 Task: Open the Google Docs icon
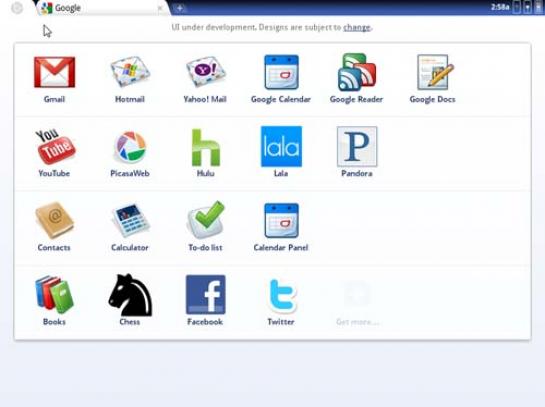point(434,72)
